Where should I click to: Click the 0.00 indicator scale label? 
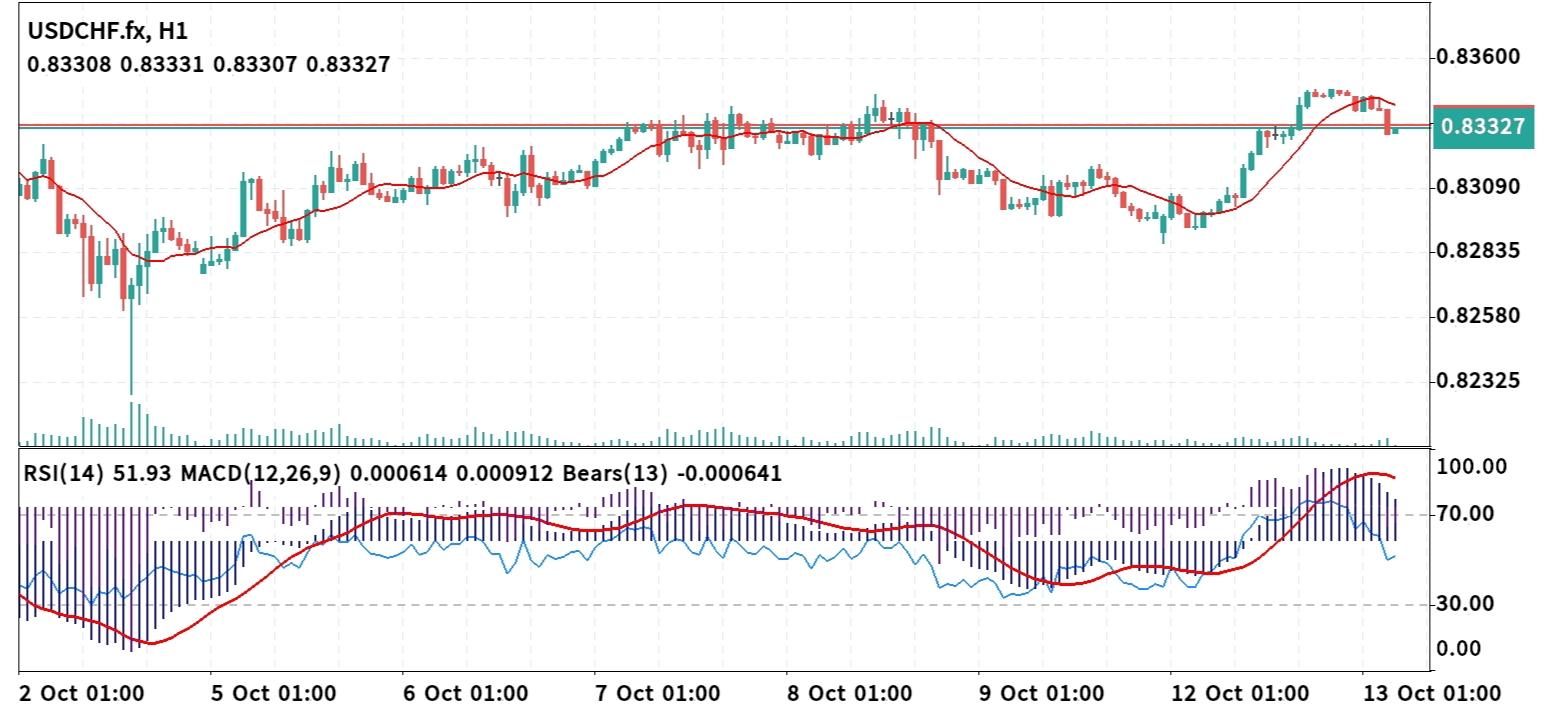(x=1460, y=649)
